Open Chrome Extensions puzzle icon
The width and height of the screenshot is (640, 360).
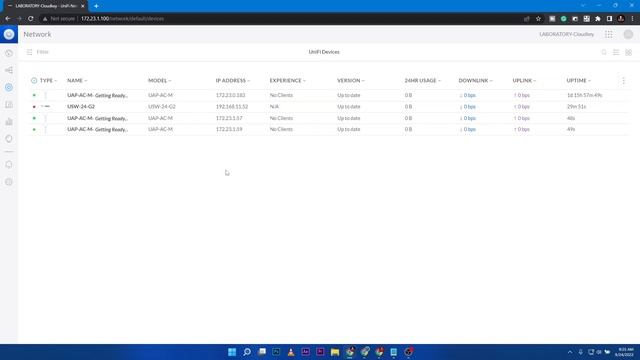(598, 19)
